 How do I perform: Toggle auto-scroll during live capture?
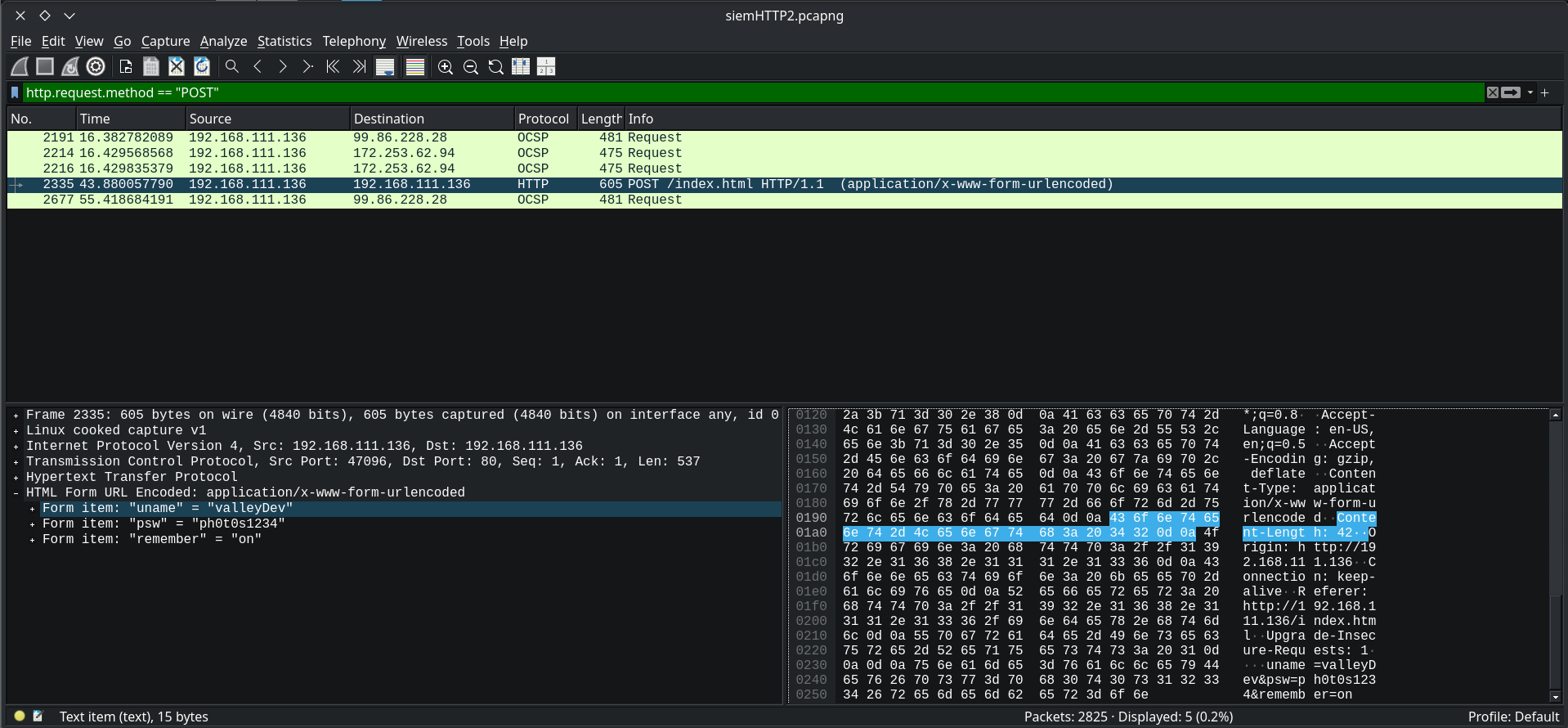(x=385, y=67)
